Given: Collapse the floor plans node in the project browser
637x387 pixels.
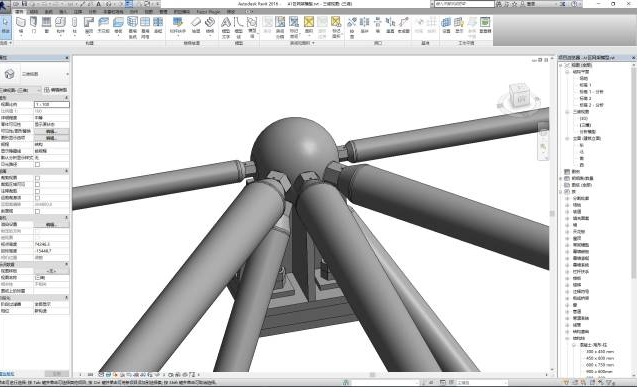Looking at the screenshot, I should click(567, 71).
